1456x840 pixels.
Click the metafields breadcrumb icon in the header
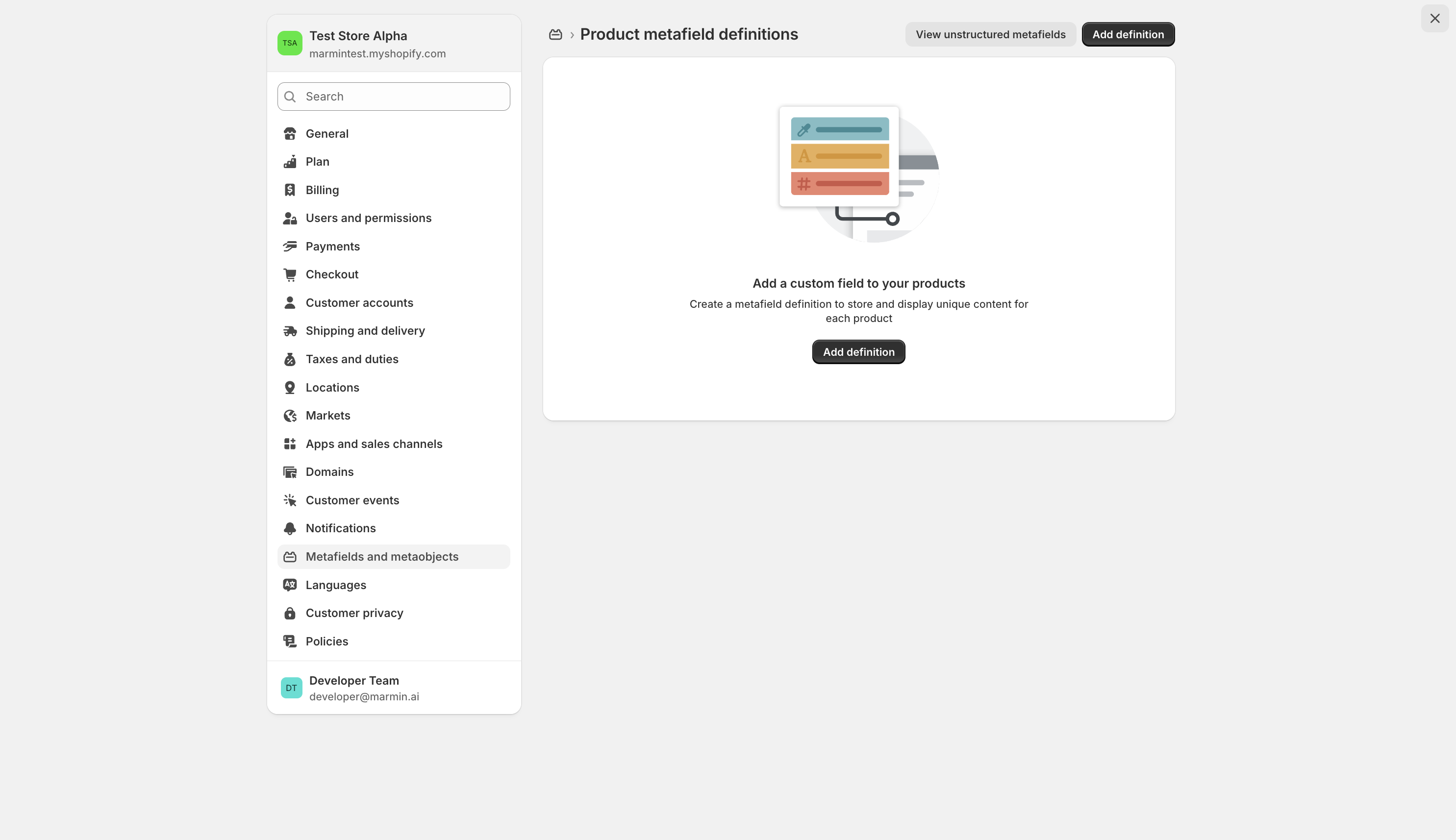(x=556, y=34)
